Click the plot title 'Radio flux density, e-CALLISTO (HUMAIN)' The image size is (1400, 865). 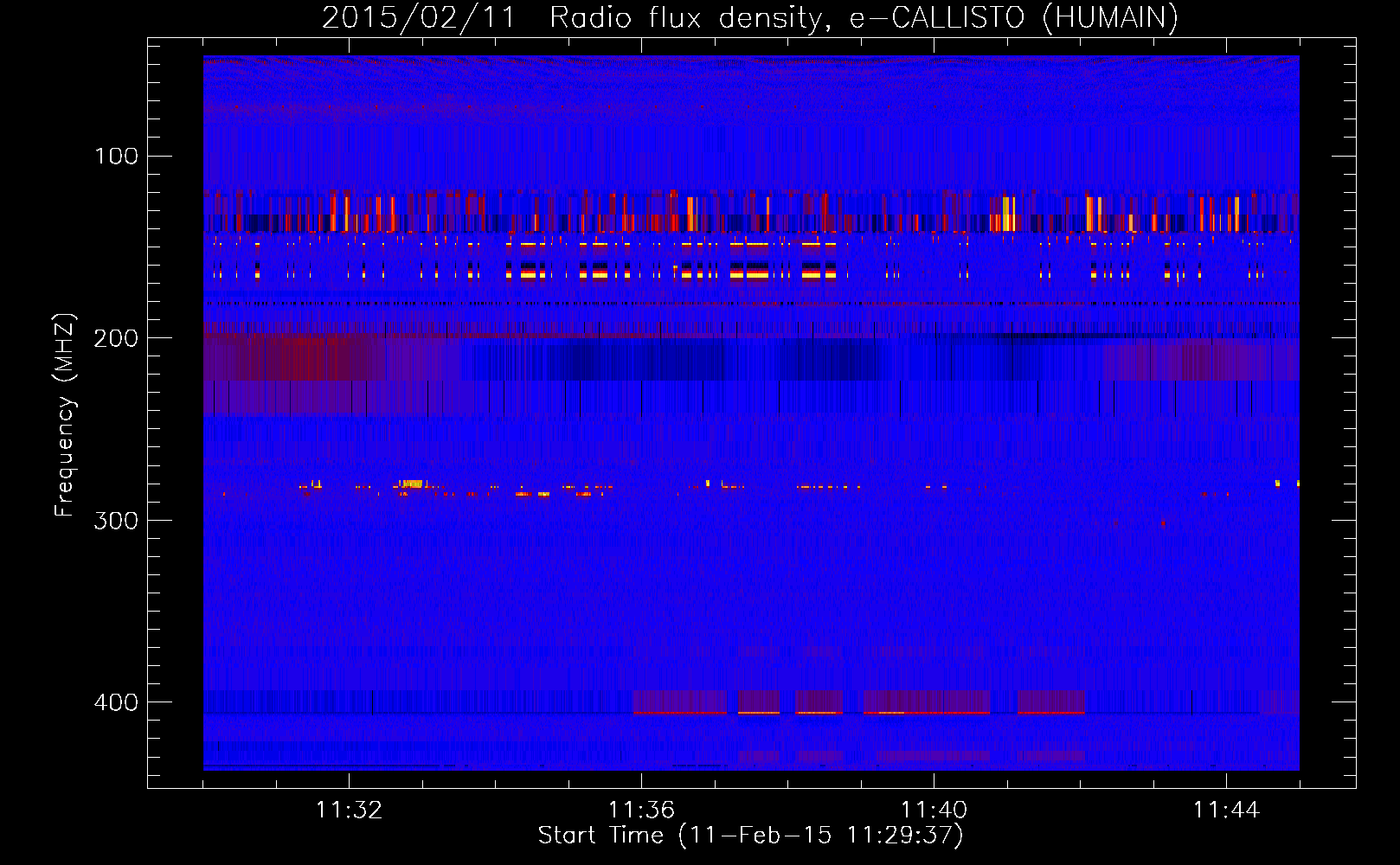click(864, 18)
